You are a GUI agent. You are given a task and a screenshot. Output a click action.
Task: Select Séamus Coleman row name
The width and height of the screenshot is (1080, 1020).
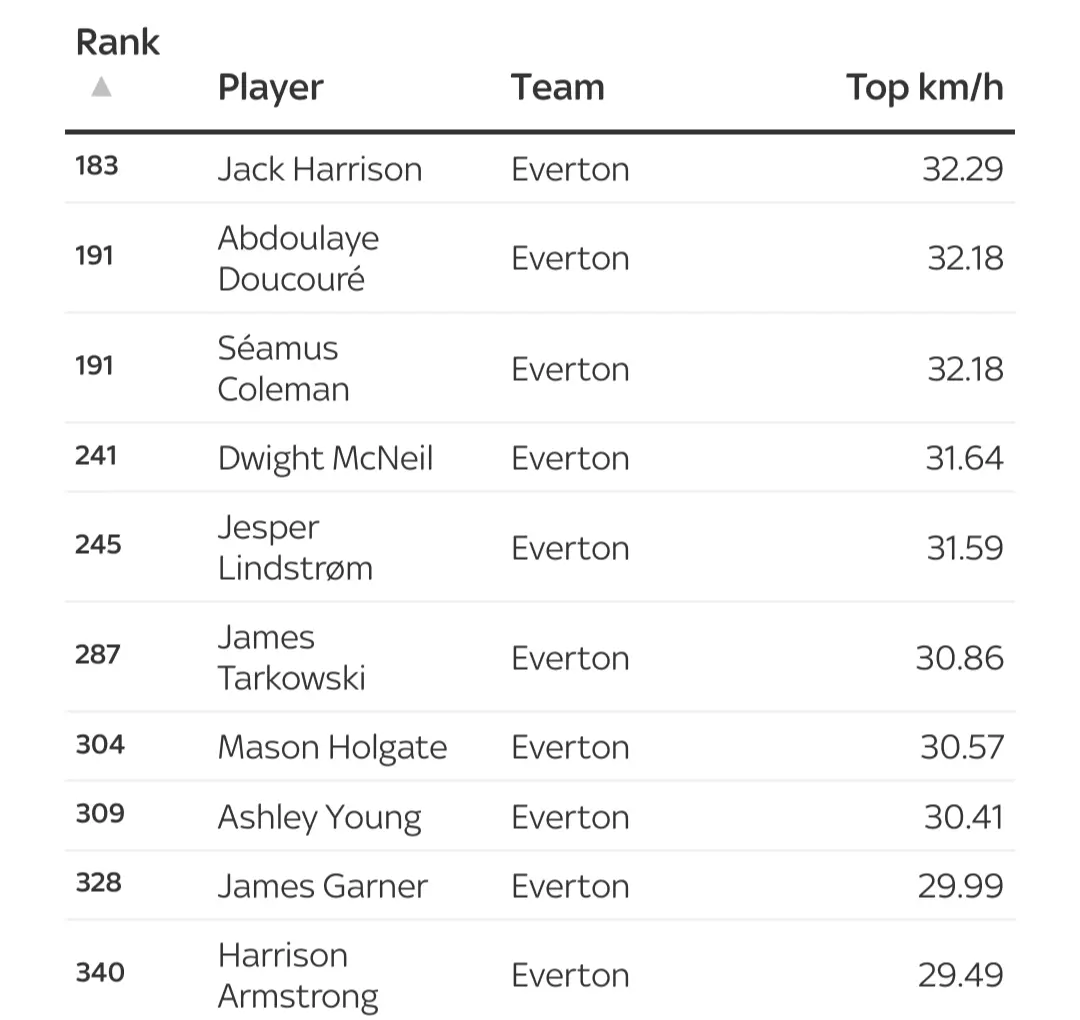283,368
